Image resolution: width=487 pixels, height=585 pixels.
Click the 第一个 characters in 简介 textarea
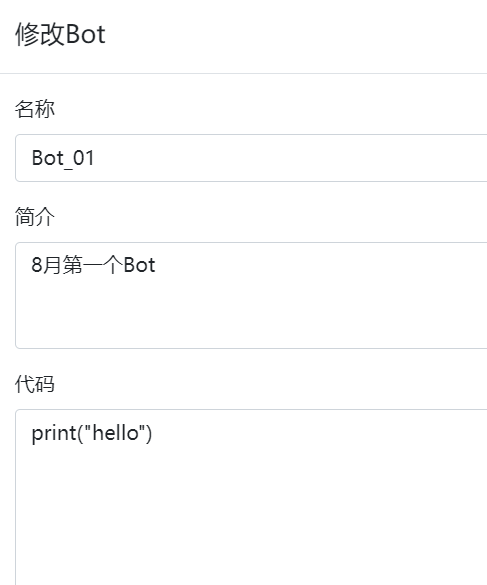[93, 265]
